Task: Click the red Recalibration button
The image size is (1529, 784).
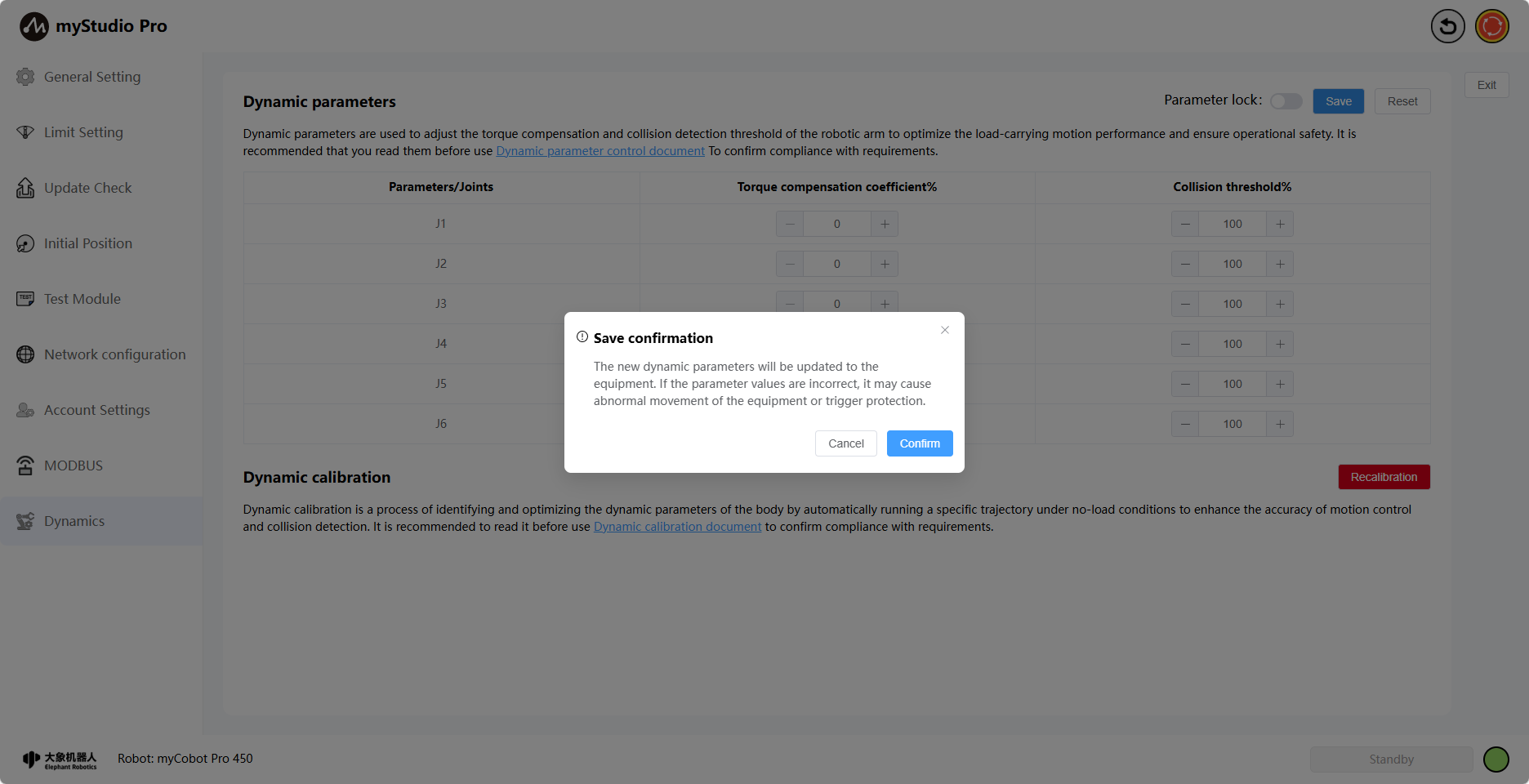Action: 1384,477
